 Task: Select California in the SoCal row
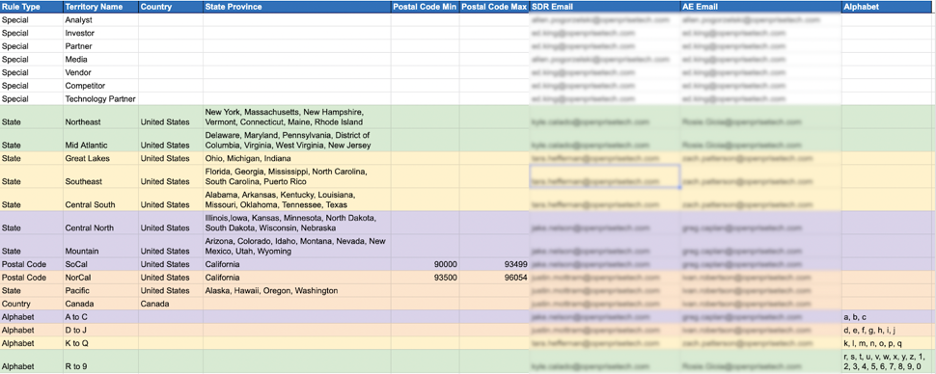pyautogui.click(x=297, y=264)
